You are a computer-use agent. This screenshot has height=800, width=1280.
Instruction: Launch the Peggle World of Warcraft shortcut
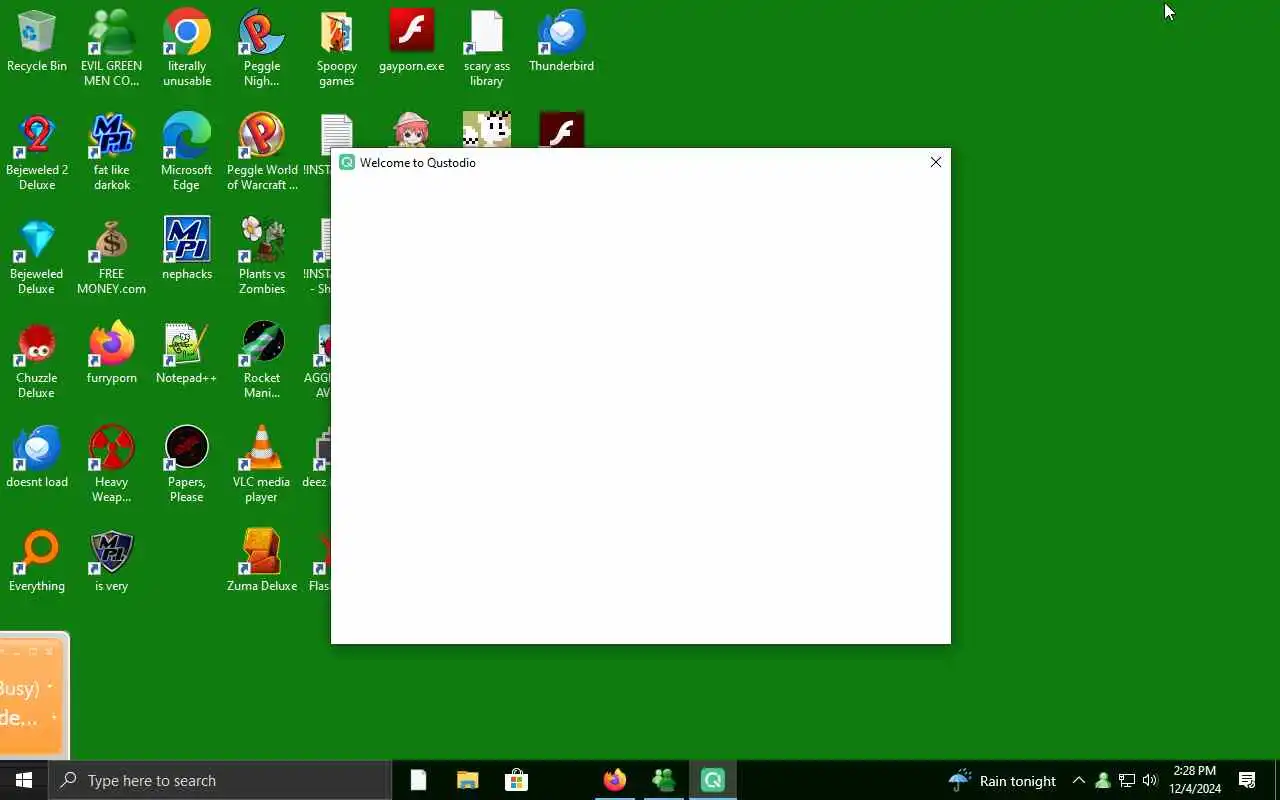pos(262,152)
